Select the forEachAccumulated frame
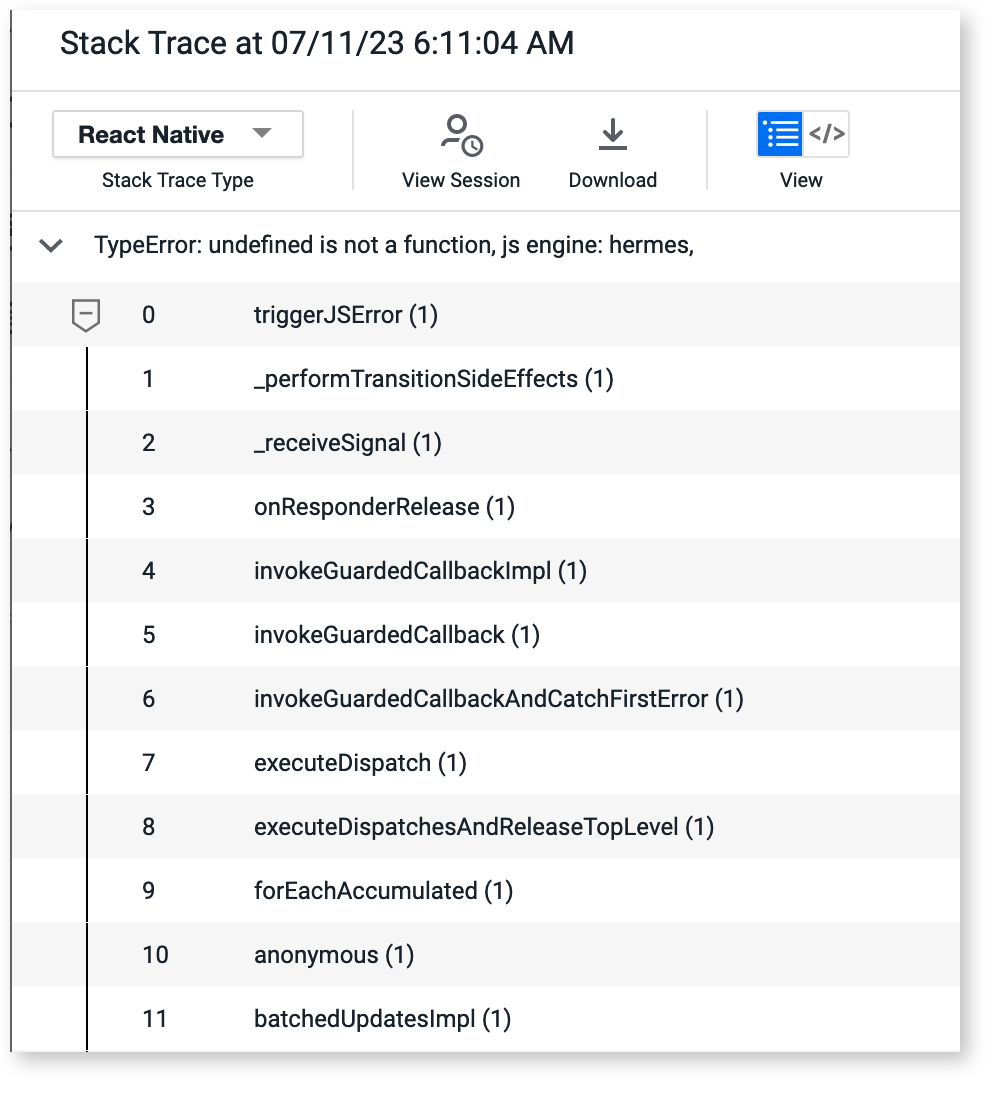 (x=486, y=890)
